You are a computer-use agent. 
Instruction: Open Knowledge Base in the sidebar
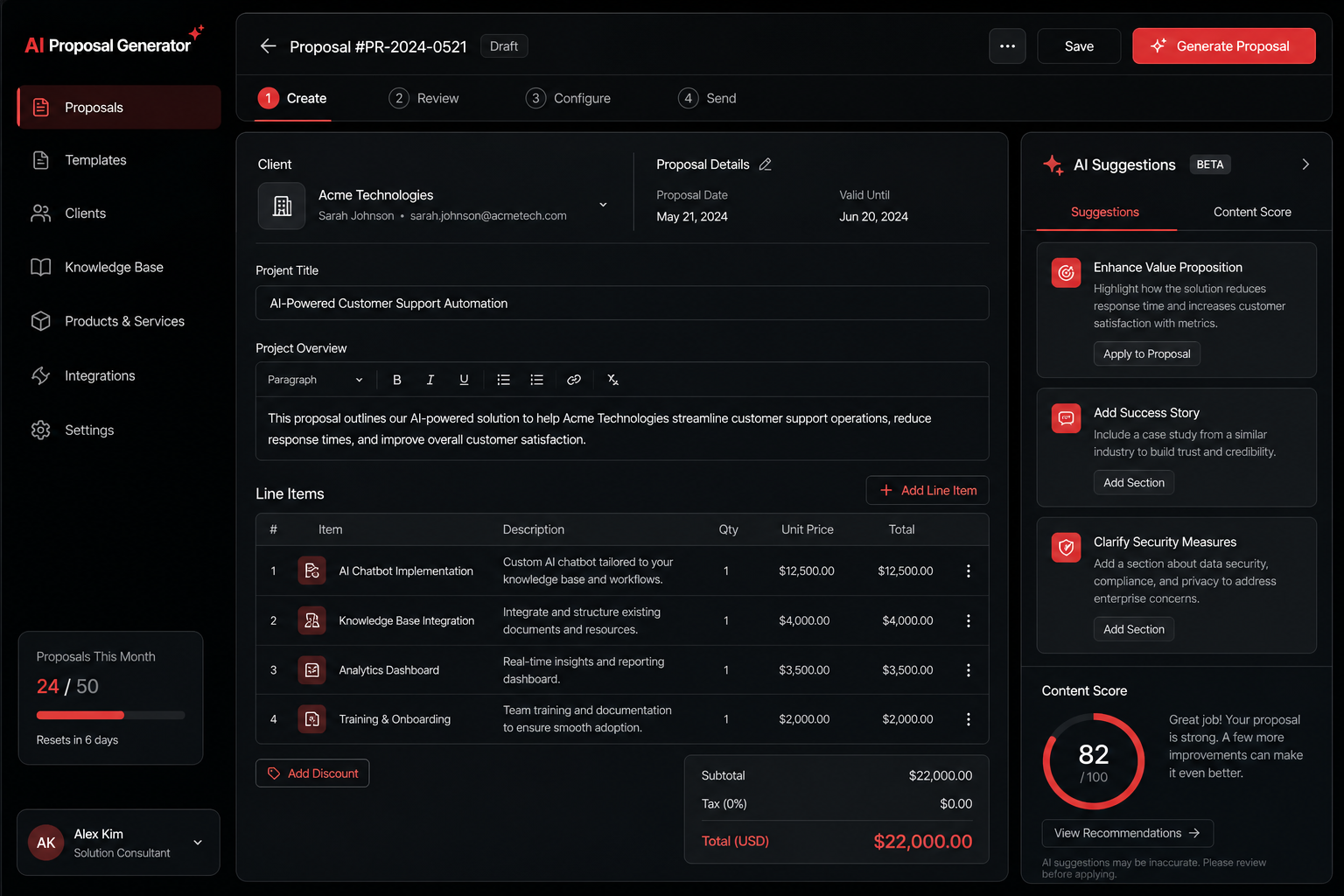tap(119, 267)
